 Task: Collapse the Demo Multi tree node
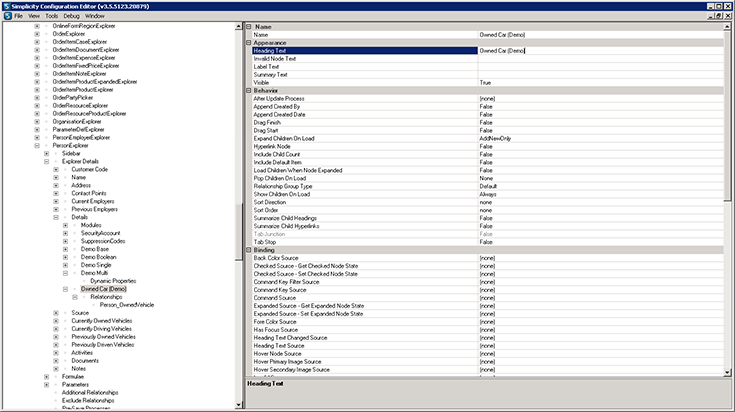pos(65,273)
